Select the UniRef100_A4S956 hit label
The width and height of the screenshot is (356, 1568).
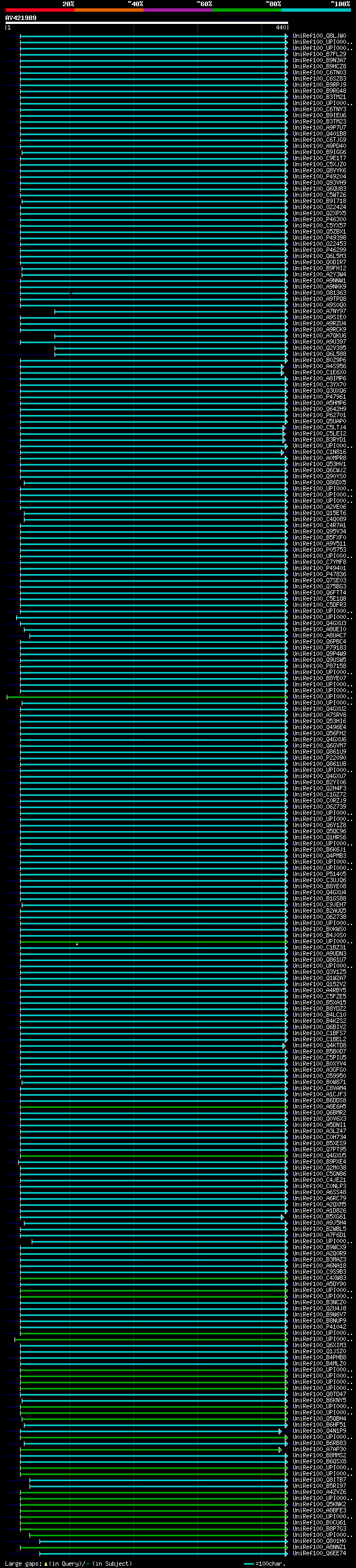click(319, 367)
